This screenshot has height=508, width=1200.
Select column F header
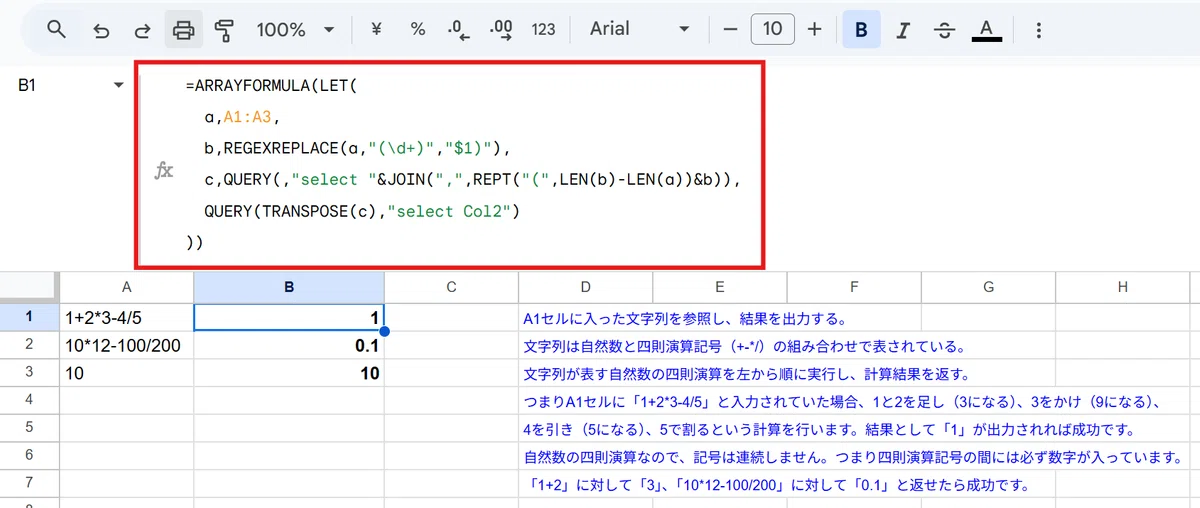854,287
